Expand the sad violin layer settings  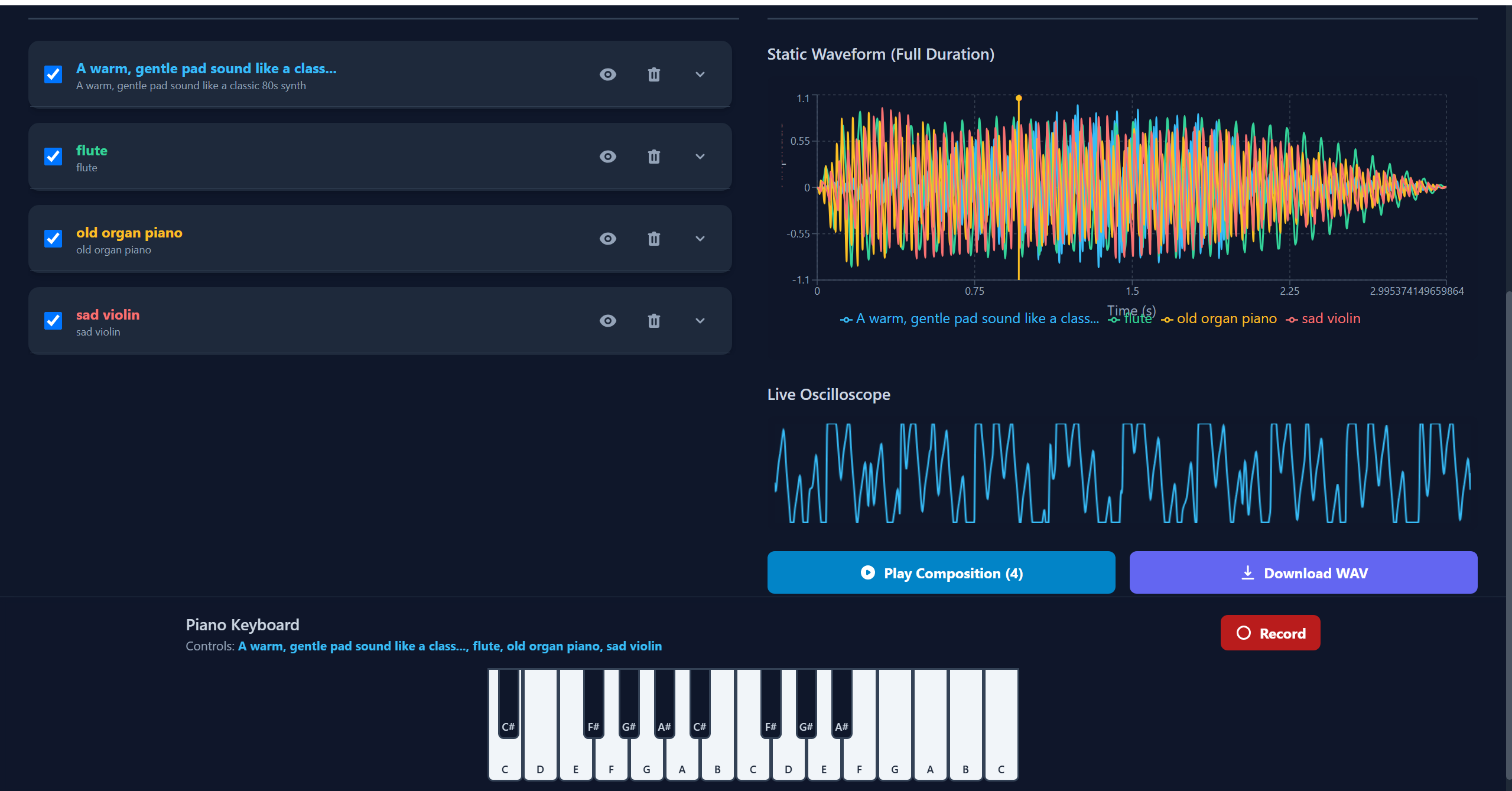coord(700,321)
